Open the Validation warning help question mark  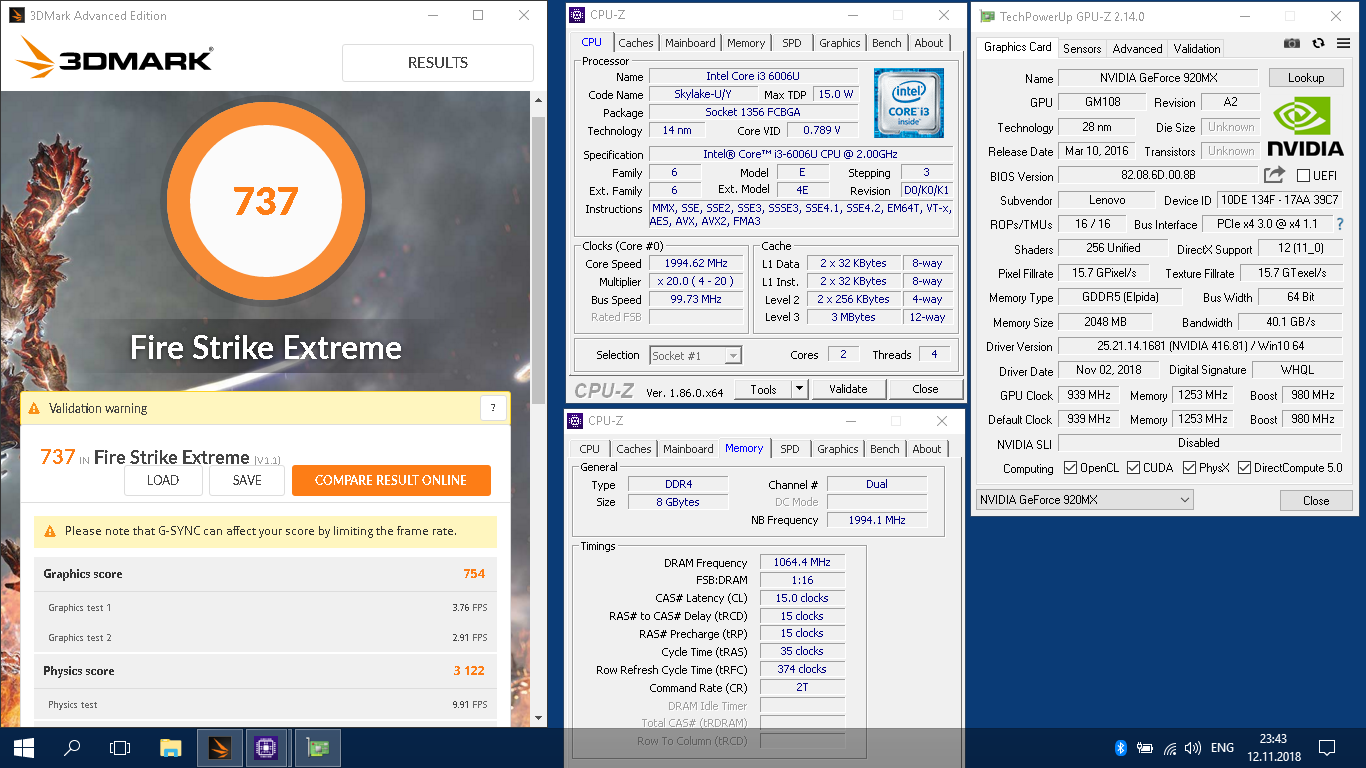[492, 408]
